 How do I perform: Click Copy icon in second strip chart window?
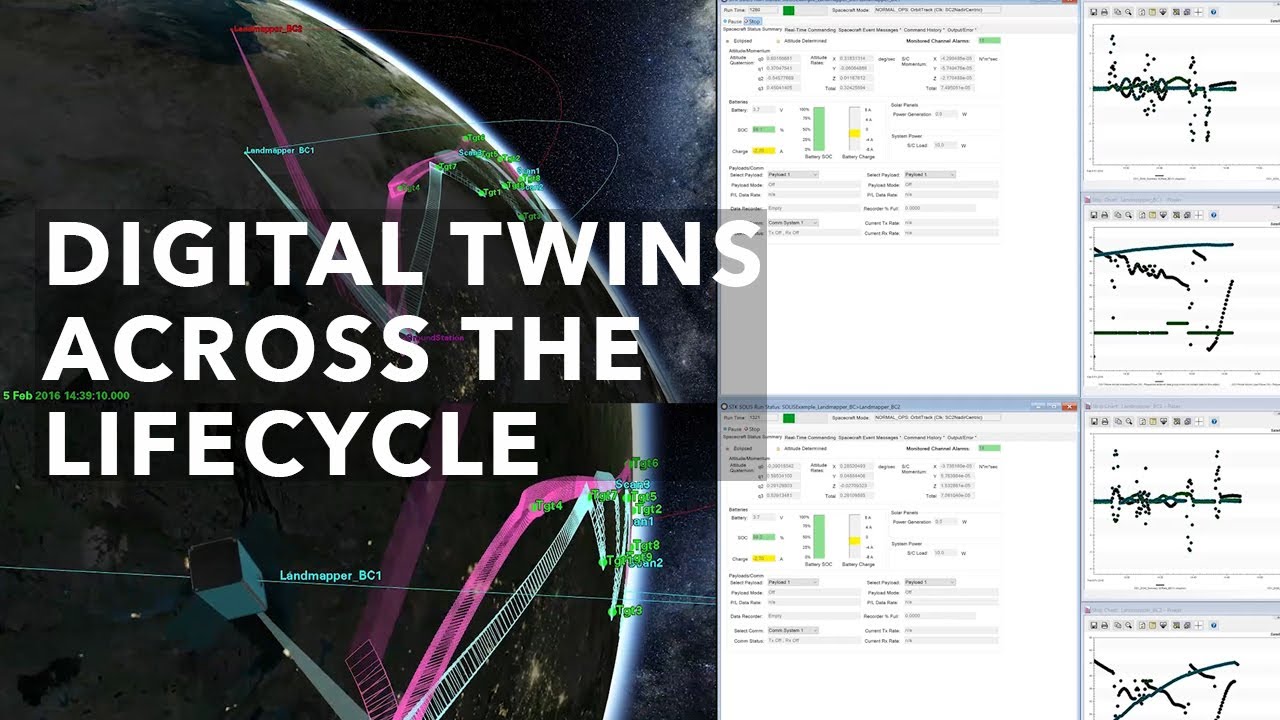(1118, 215)
